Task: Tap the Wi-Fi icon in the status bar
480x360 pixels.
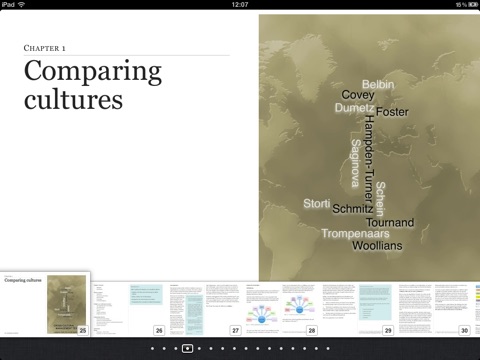Action: (22, 4)
